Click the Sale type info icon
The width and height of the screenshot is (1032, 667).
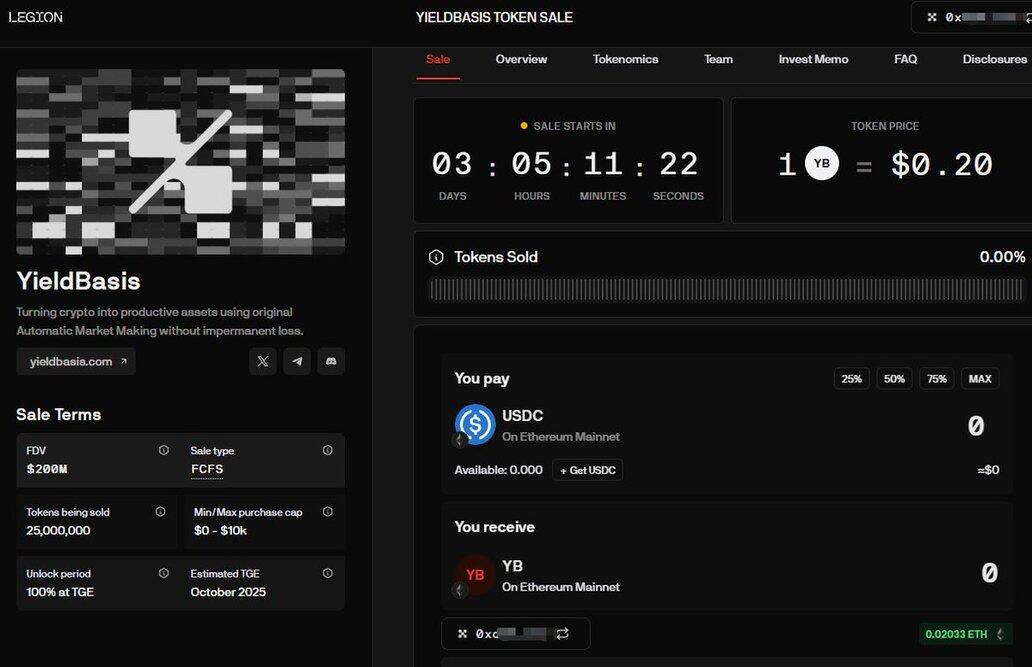[328, 450]
